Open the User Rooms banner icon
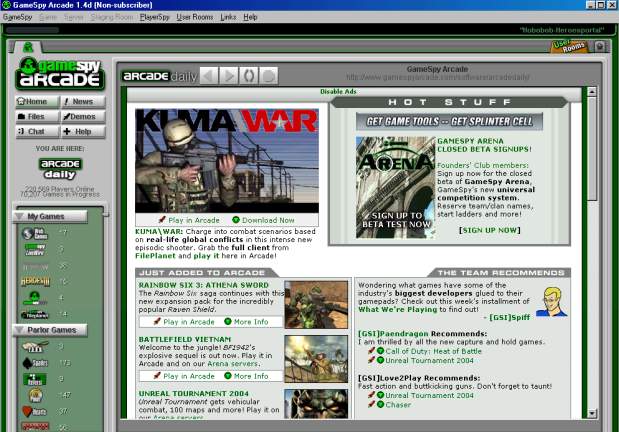 coord(569,46)
